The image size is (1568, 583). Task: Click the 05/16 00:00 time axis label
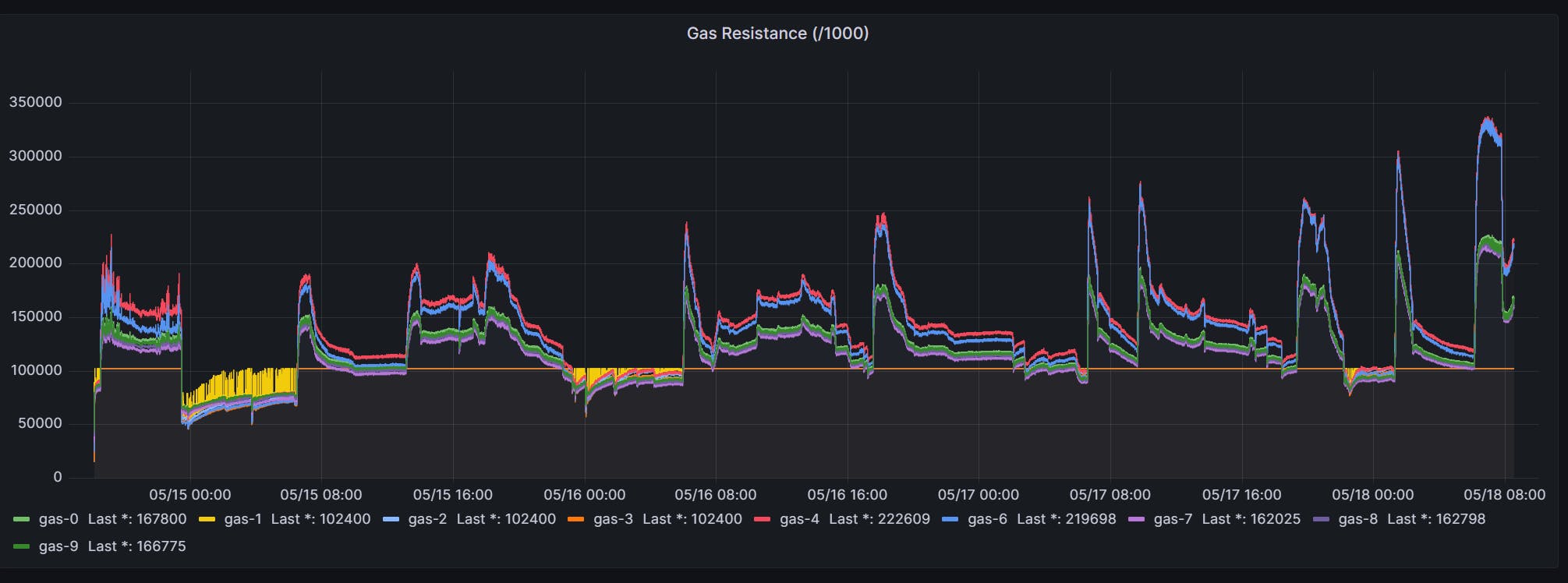pos(585,495)
